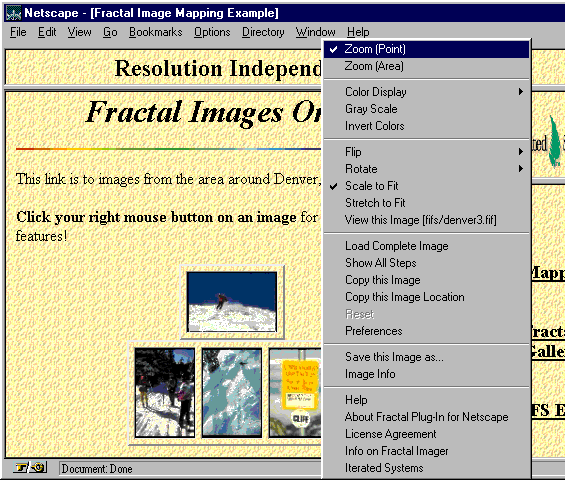Choose Copy this Image
The width and height of the screenshot is (565, 480).
(x=427, y=280)
